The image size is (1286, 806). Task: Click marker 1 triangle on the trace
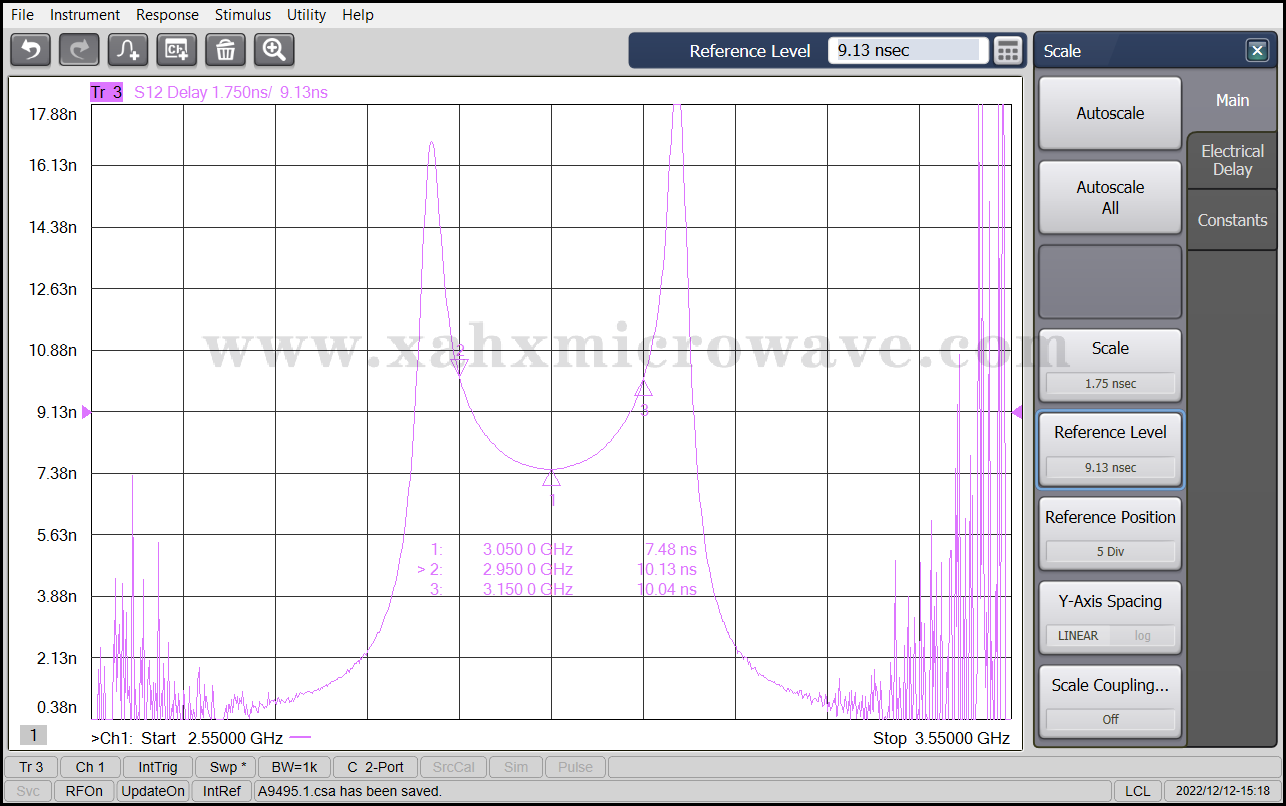[x=552, y=478]
